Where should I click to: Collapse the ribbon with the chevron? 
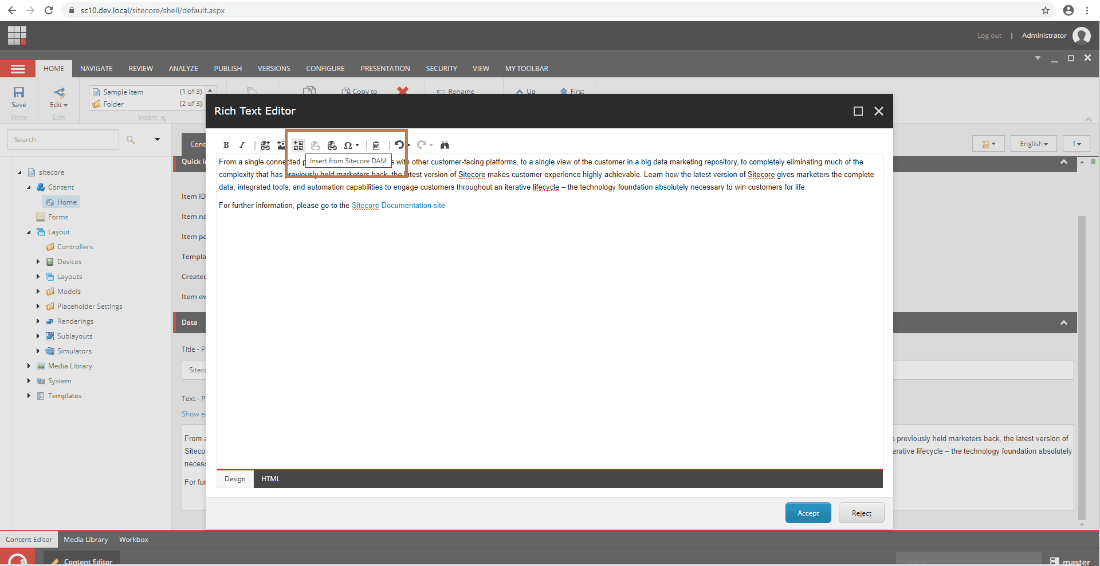pos(1088,120)
